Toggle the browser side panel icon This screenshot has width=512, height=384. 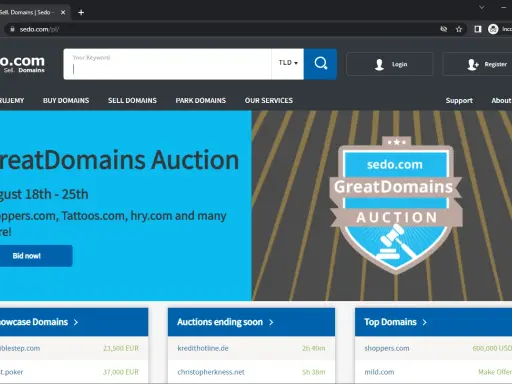478,29
